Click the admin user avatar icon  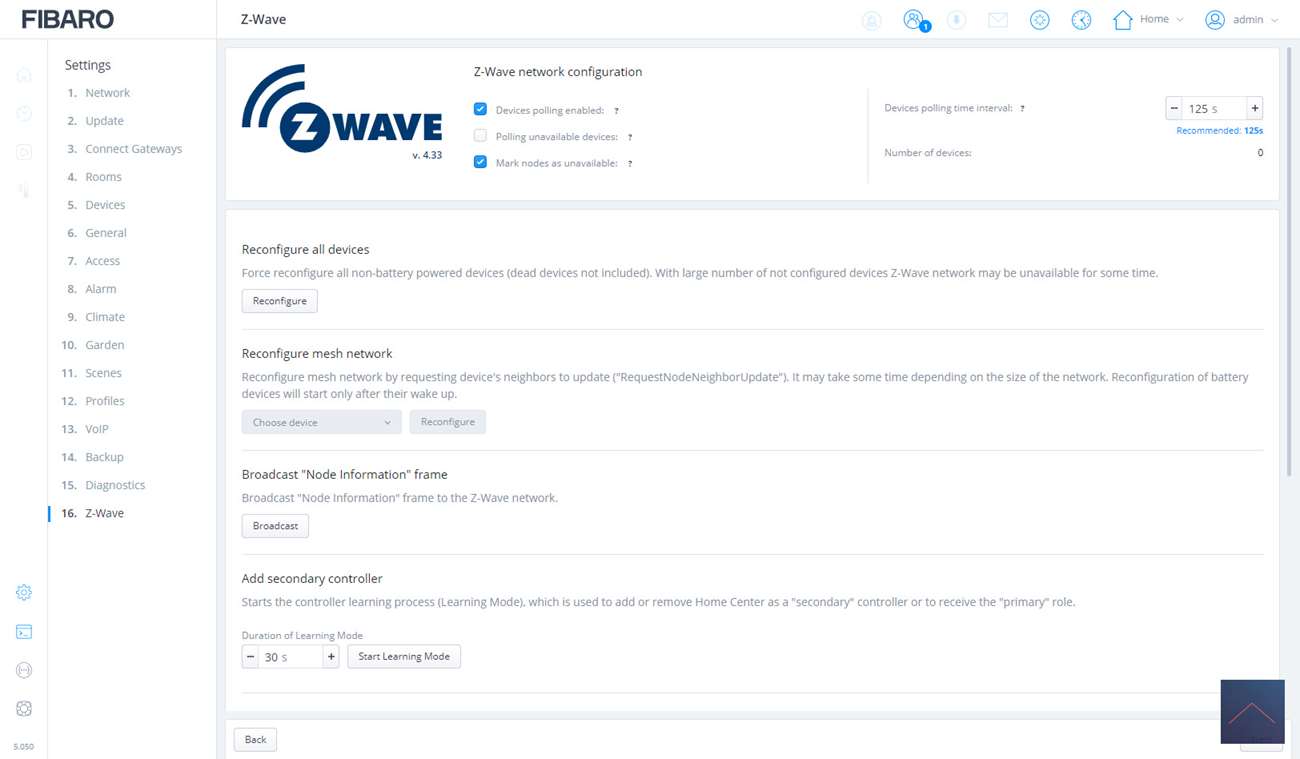pyautogui.click(x=1215, y=20)
